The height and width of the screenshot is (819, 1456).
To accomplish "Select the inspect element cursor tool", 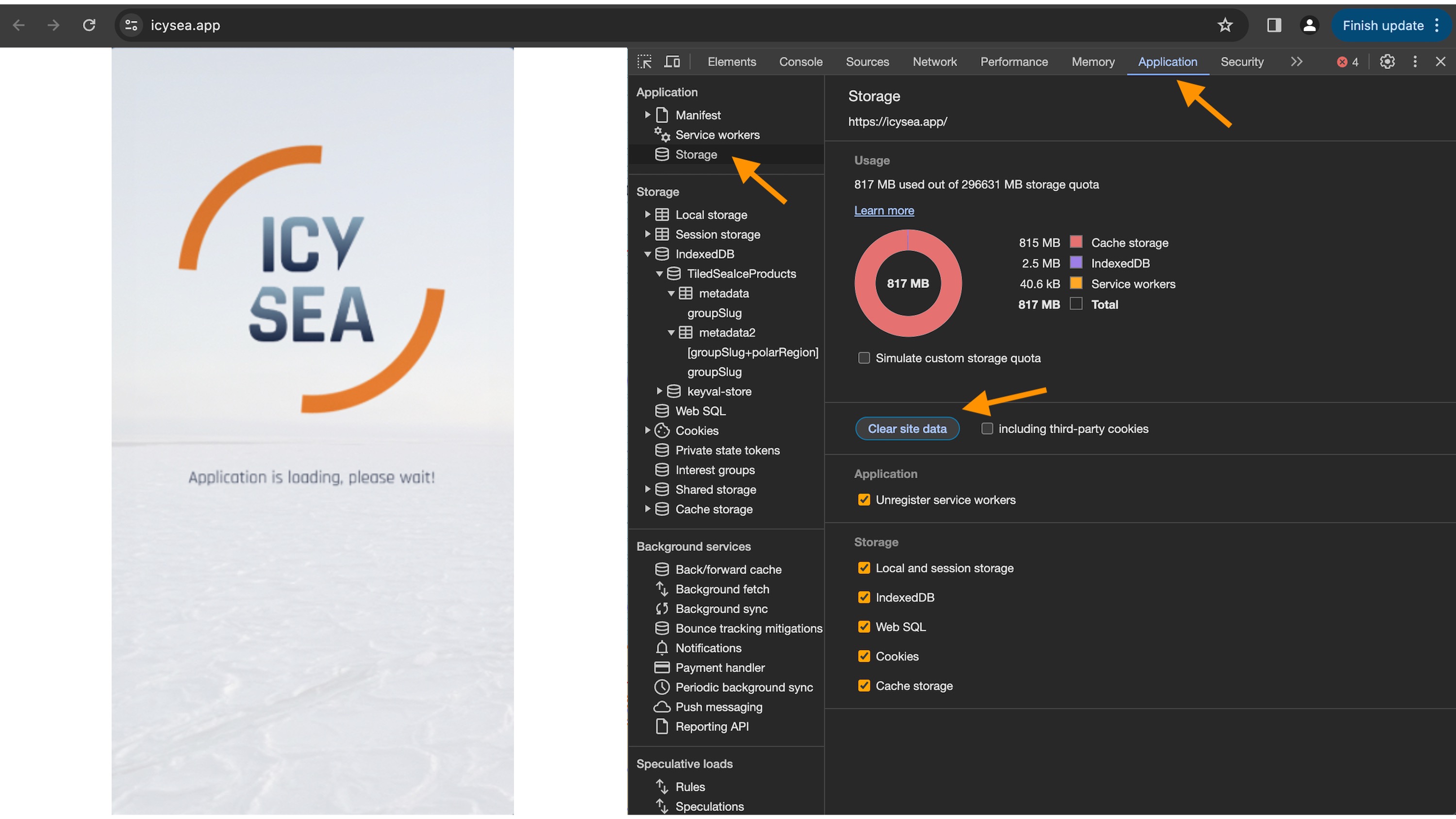I will coord(645,62).
